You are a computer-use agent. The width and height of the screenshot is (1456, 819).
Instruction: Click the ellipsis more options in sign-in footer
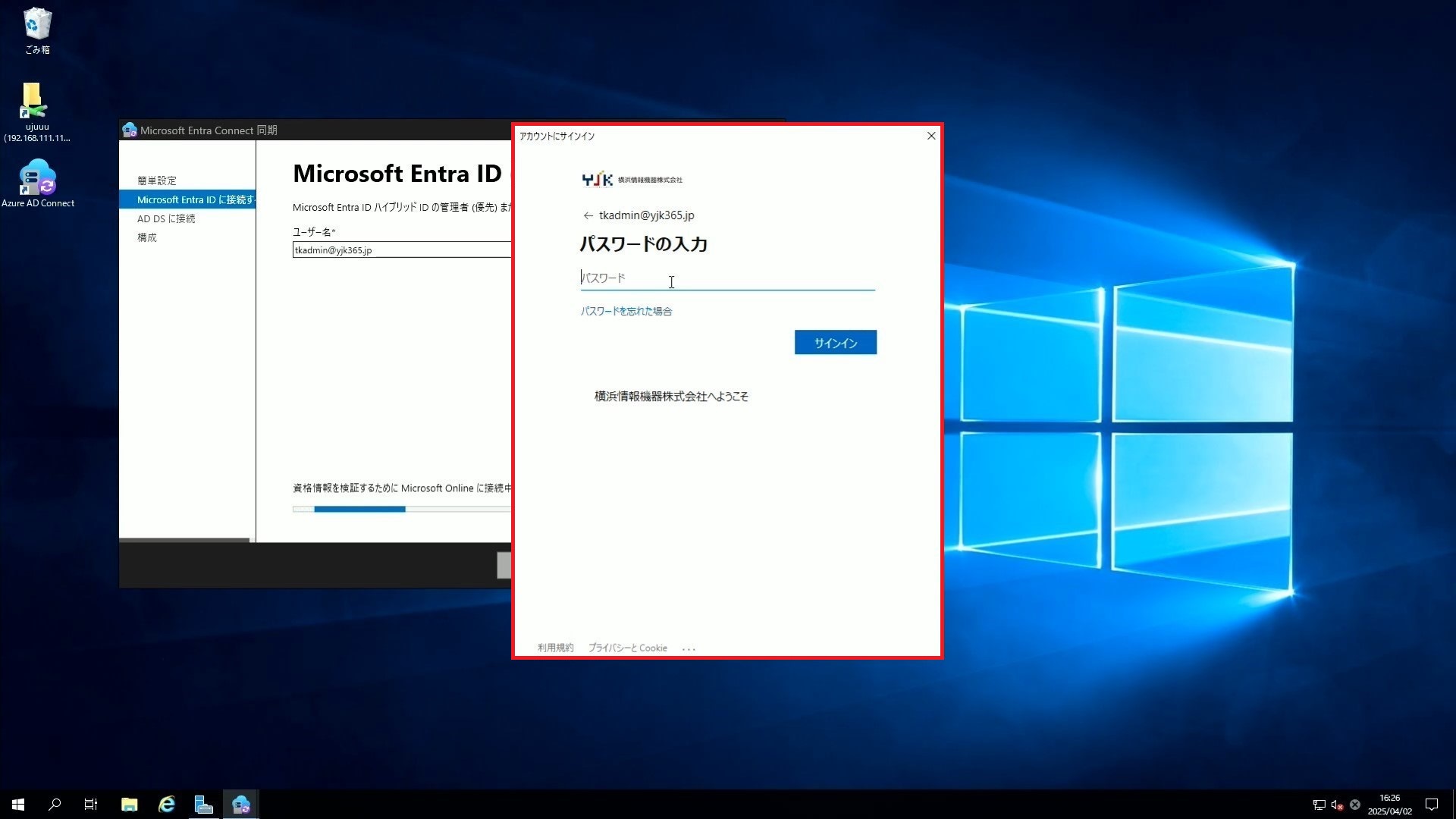coord(689,649)
